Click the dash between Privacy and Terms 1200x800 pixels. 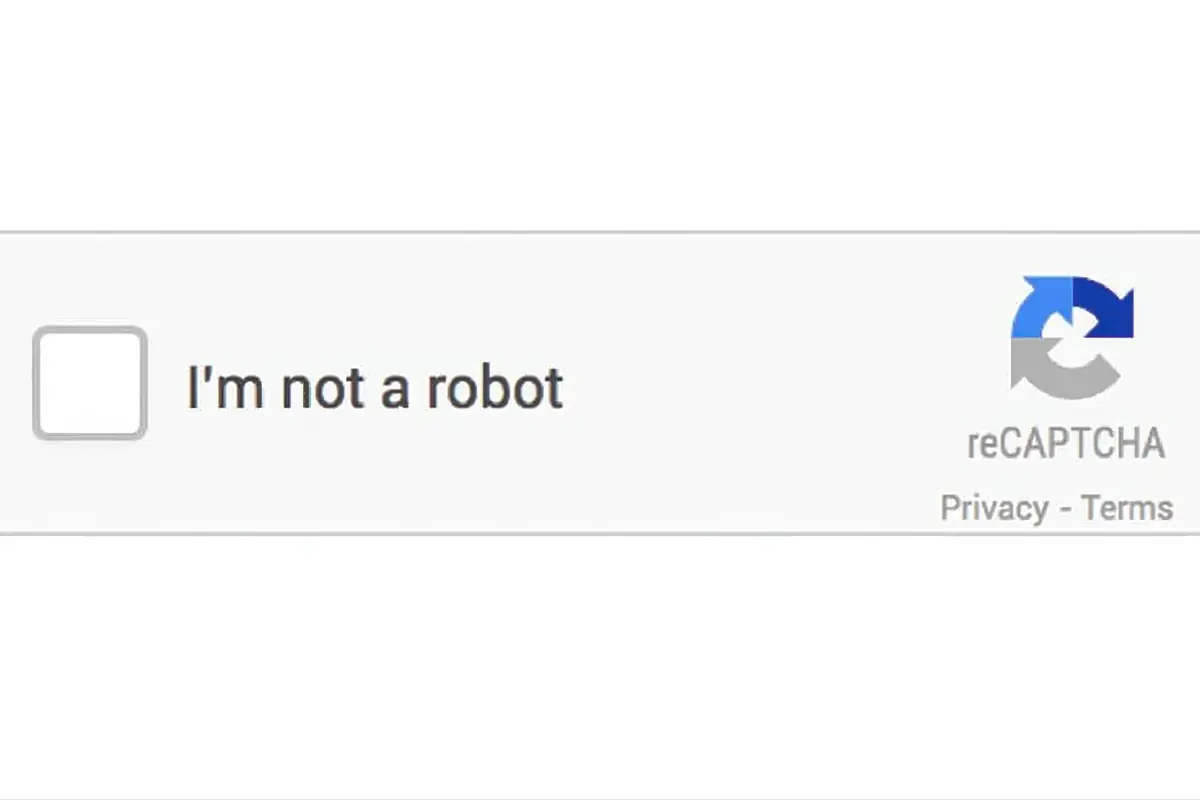[1065, 509]
